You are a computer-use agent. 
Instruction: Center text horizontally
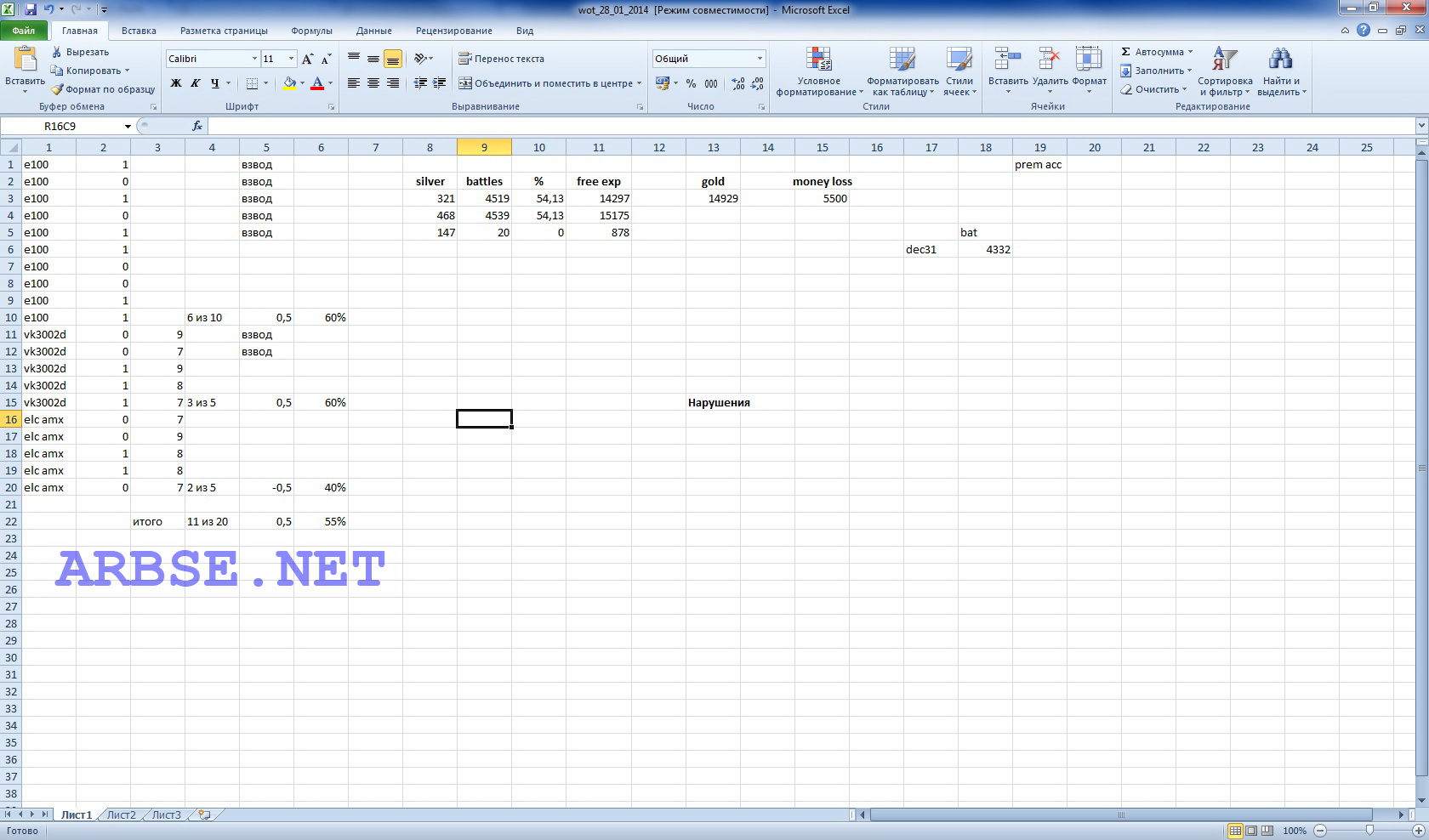click(373, 83)
